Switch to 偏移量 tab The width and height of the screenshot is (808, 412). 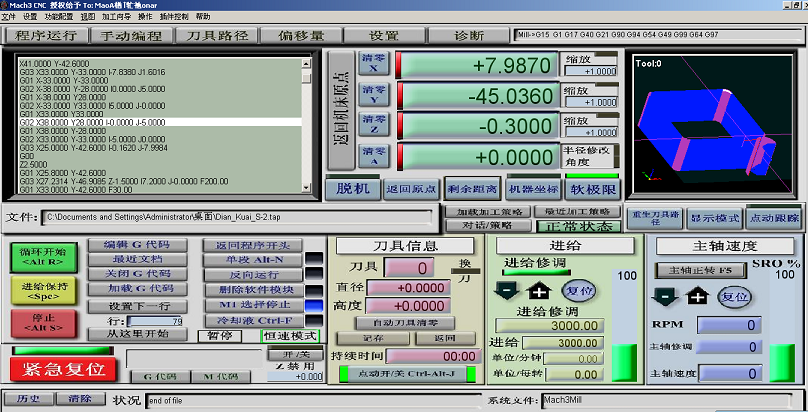tap(301, 36)
